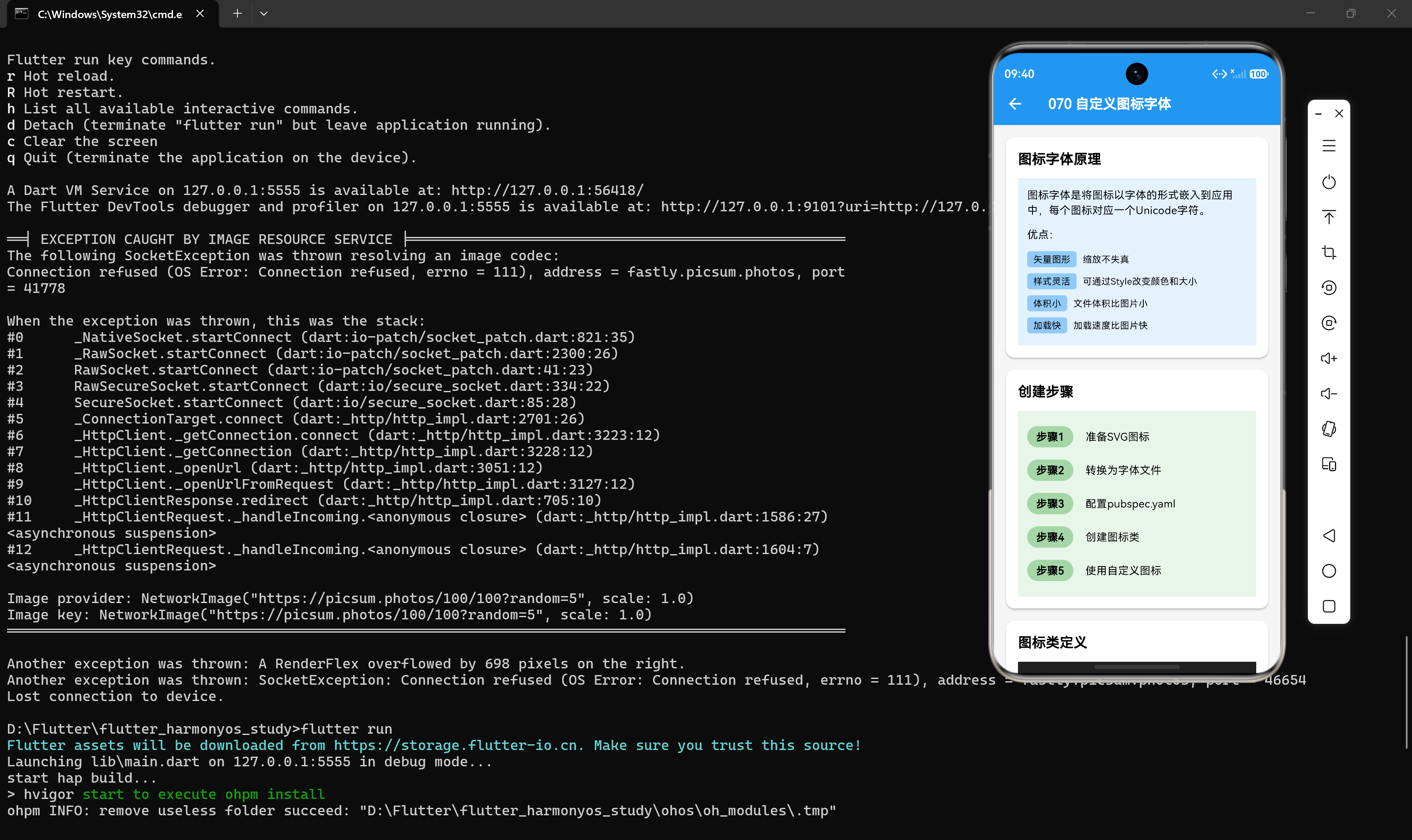
Task: Tap the 图标字体原理 card heading
Action: point(1059,159)
